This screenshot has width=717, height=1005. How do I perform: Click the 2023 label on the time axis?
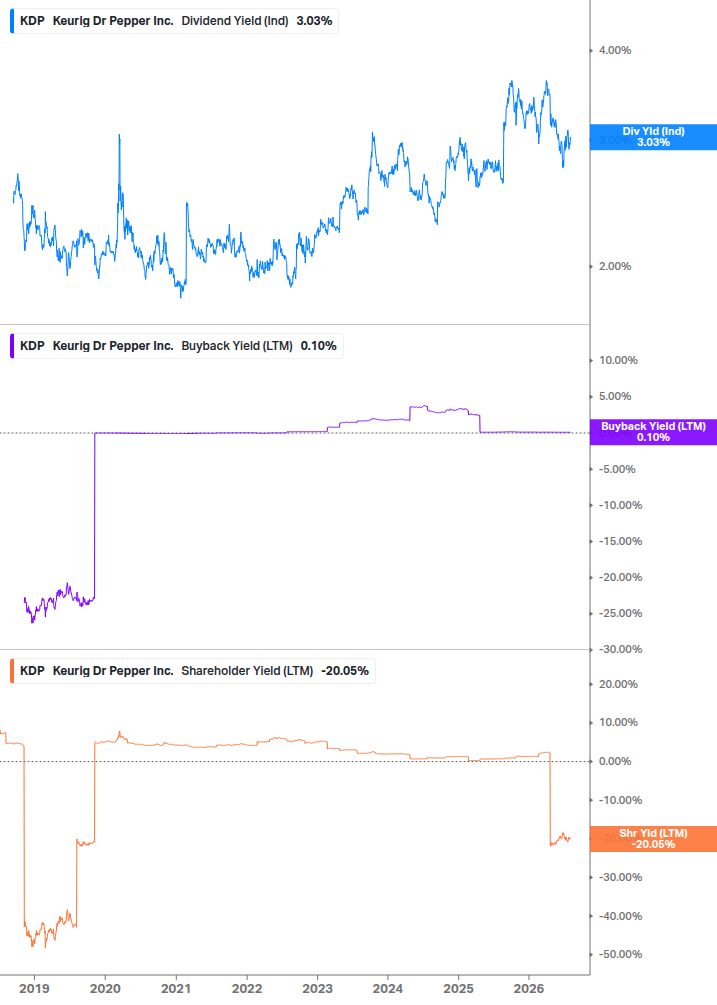coord(317,989)
